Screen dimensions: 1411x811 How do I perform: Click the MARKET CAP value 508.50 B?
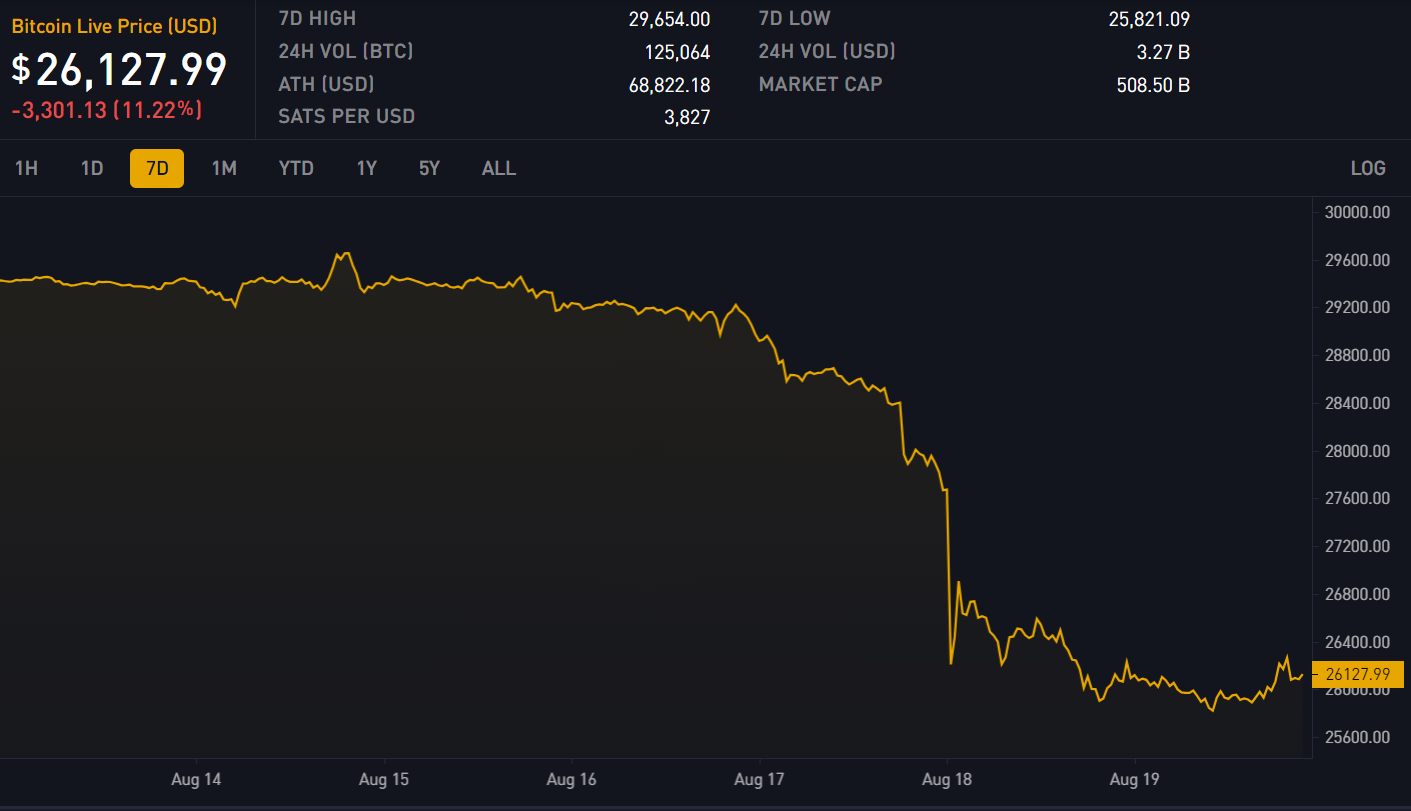pos(1153,85)
